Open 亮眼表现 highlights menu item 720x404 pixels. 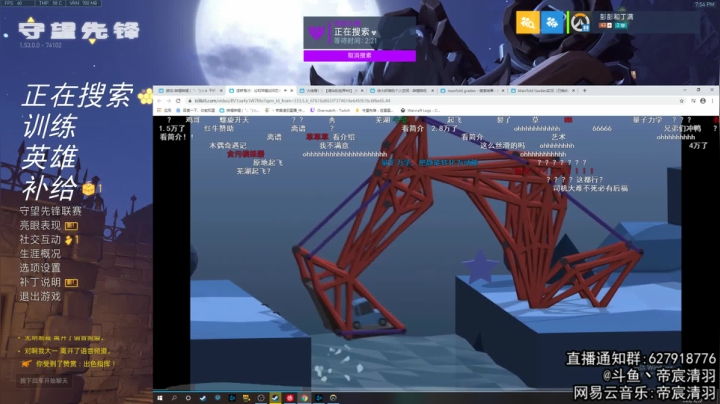click(40, 225)
